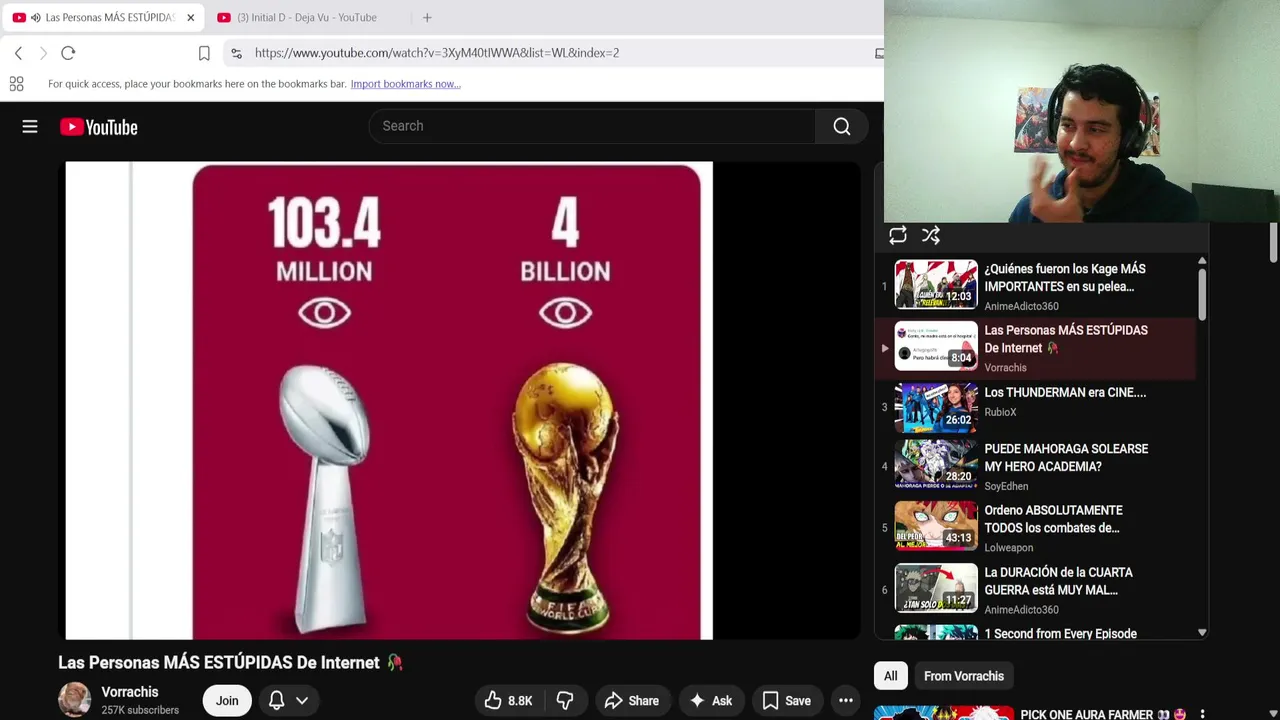
Task: Join the Vorrachis channel
Action: (227, 701)
